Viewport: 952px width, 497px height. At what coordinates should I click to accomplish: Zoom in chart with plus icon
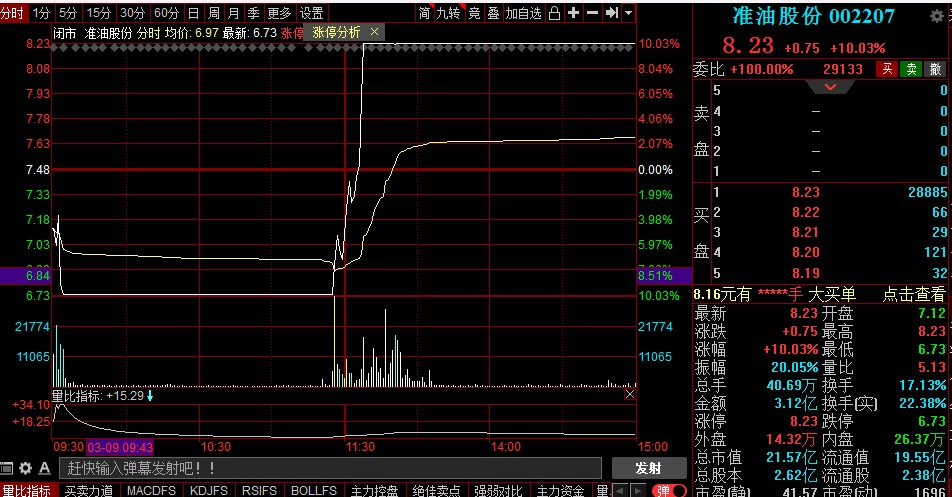(x=573, y=13)
